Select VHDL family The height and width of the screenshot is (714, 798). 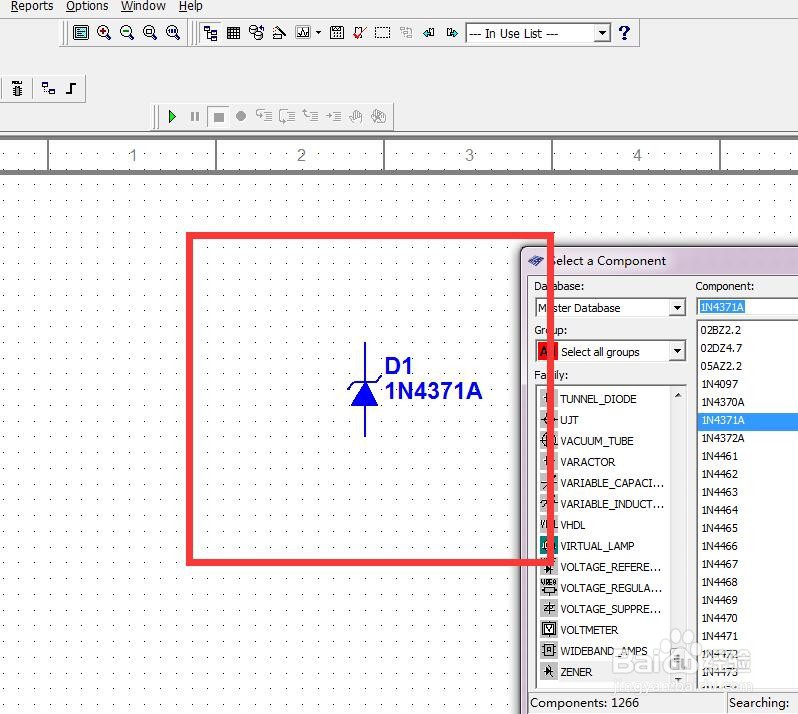[x=573, y=525]
